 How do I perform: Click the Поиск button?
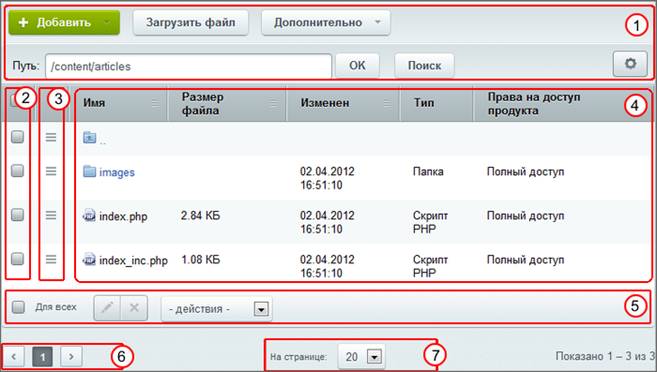click(424, 65)
